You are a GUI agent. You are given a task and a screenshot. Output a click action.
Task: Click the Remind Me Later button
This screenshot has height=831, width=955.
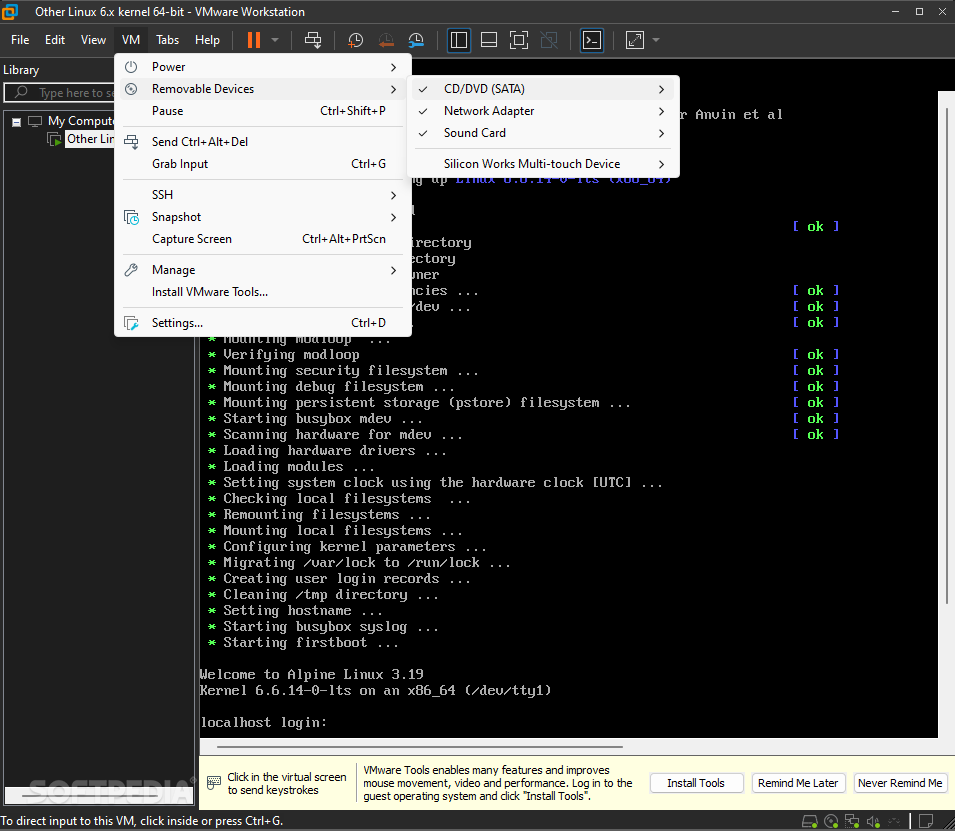pos(798,783)
